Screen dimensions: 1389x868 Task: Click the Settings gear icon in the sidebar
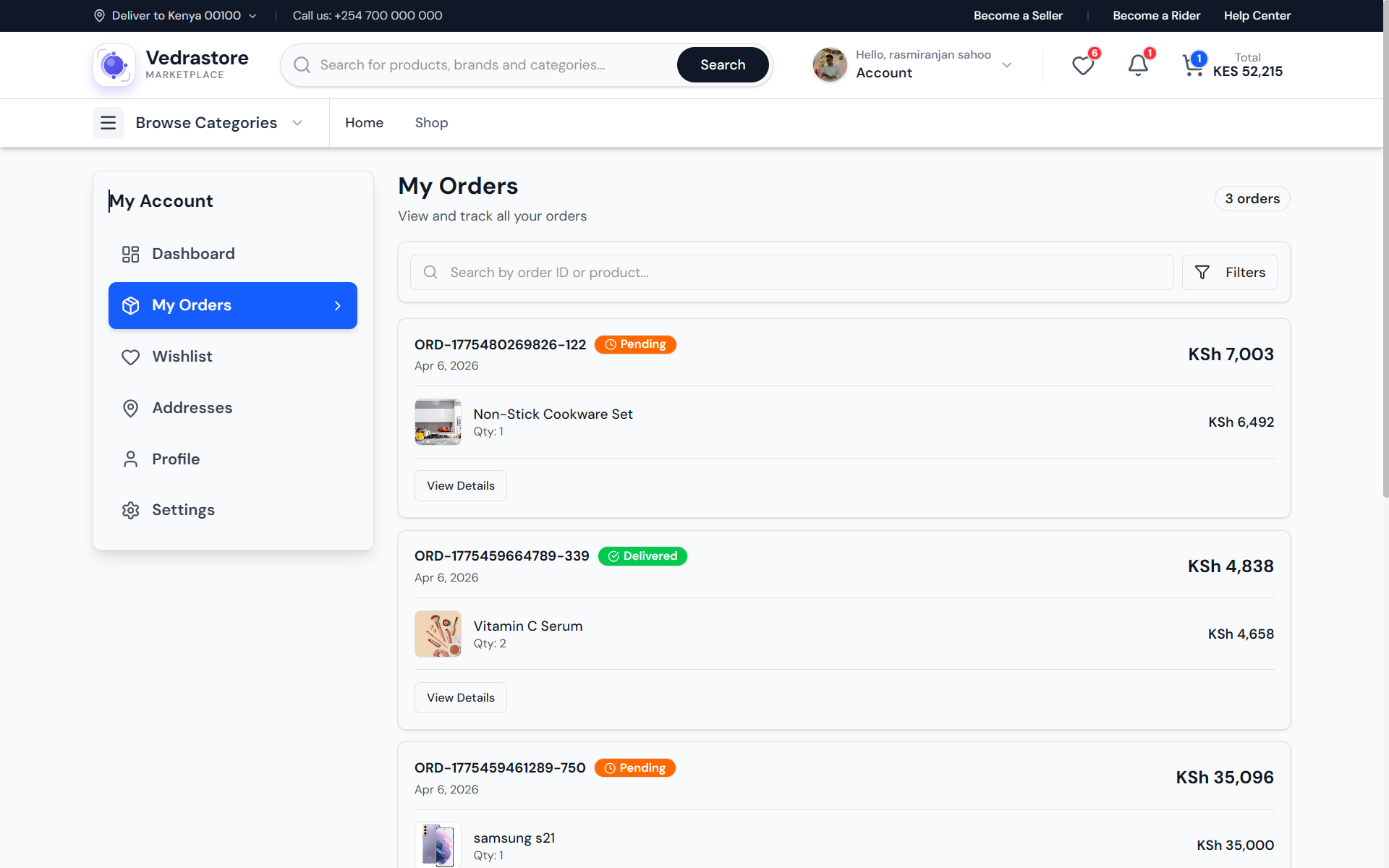point(130,510)
